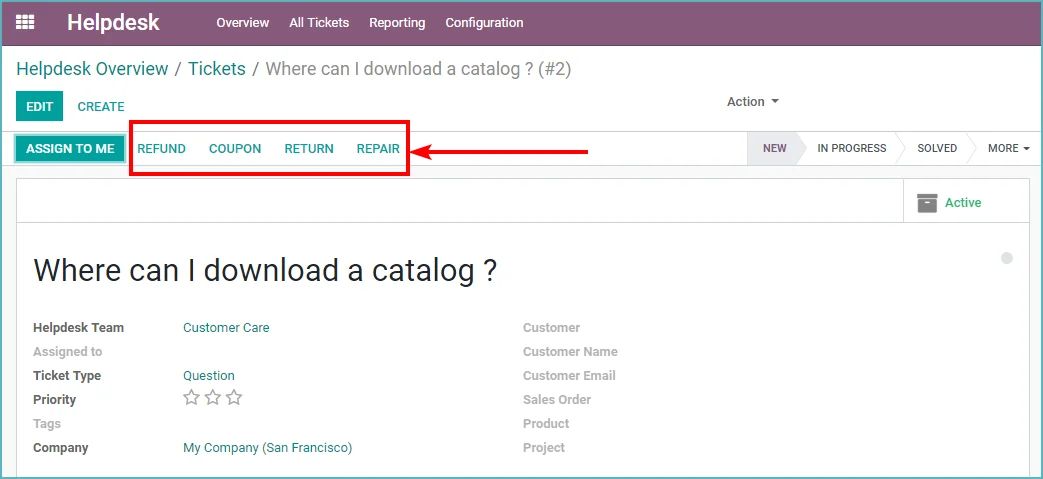This screenshot has height=479, width=1043.
Task: Set ticket stage to SOLVED
Action: click(937, 148)
